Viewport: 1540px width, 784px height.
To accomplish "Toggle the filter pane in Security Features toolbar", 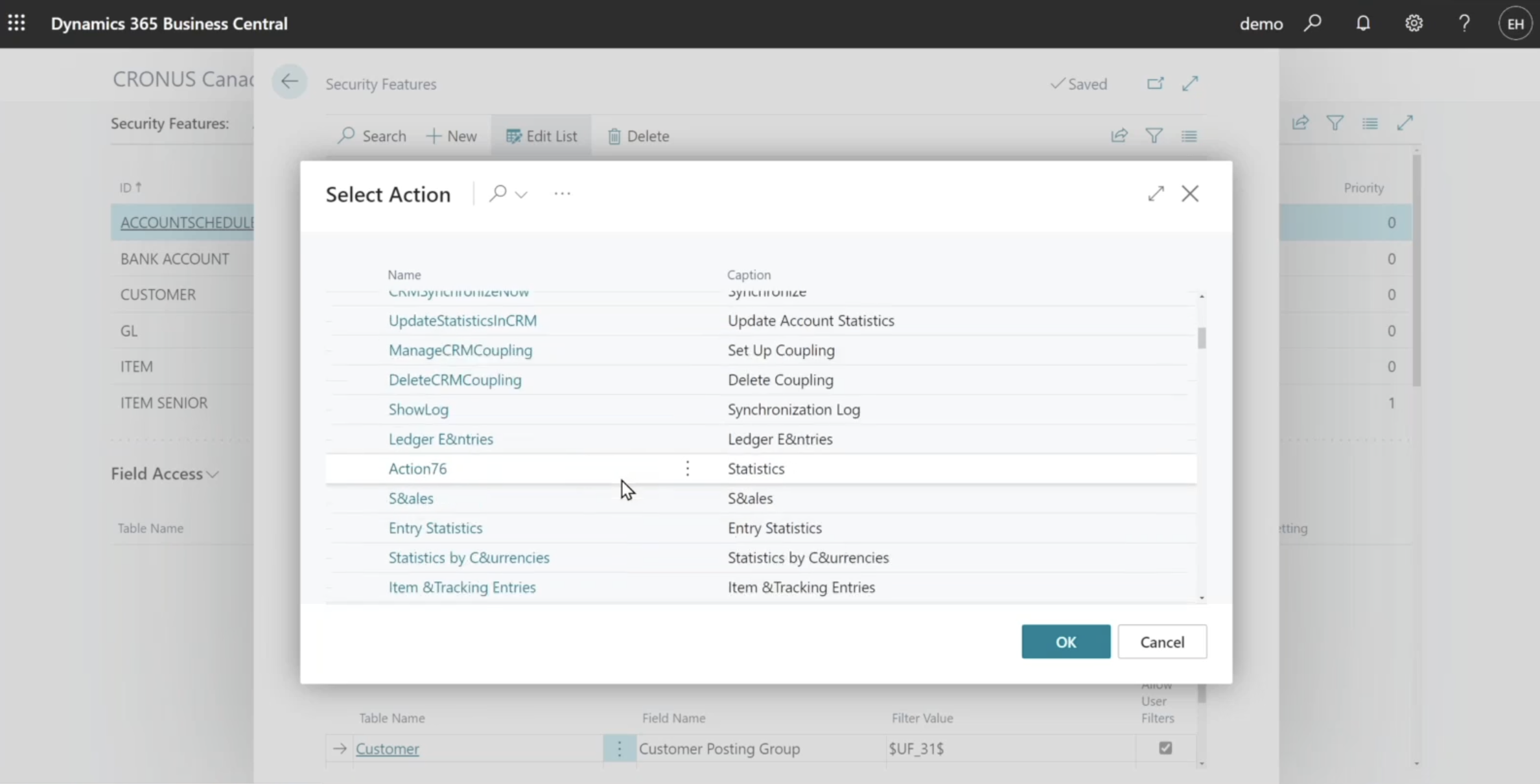I will 1154,135.
